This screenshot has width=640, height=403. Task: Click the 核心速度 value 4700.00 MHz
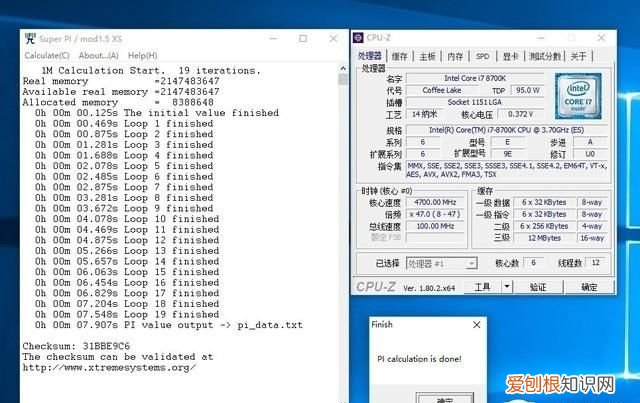435,203
